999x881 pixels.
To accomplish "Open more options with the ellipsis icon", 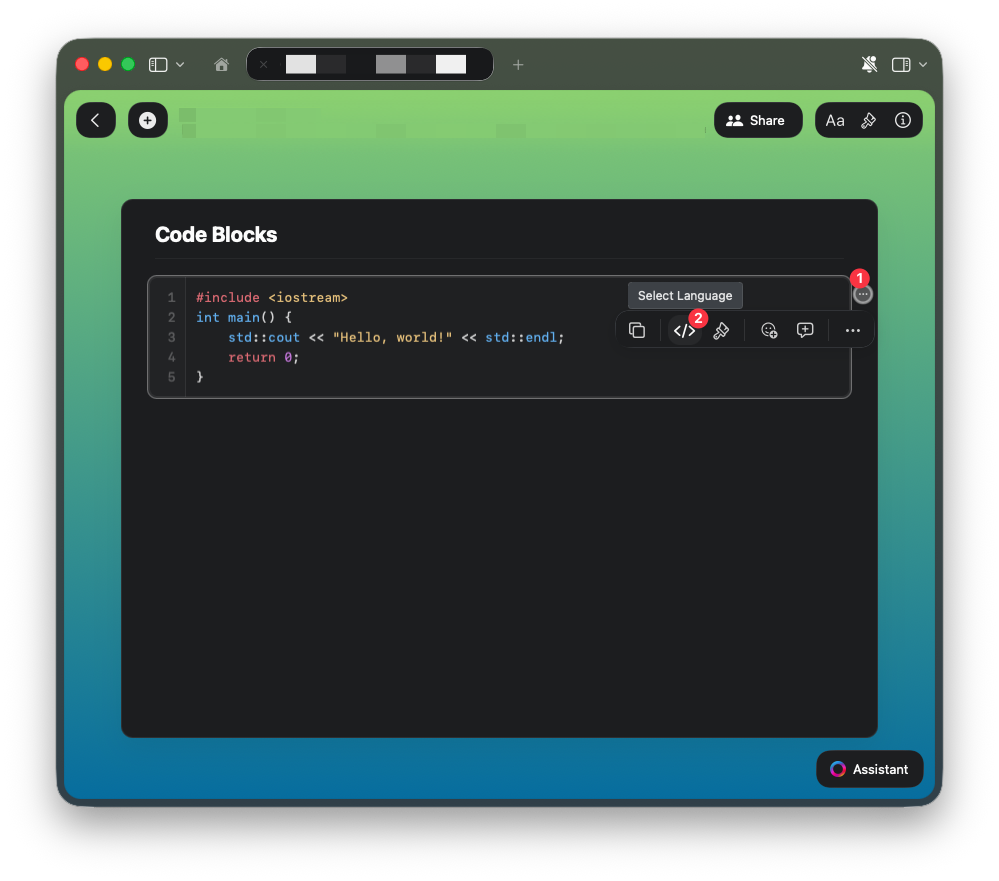I will tap(852, 330).
